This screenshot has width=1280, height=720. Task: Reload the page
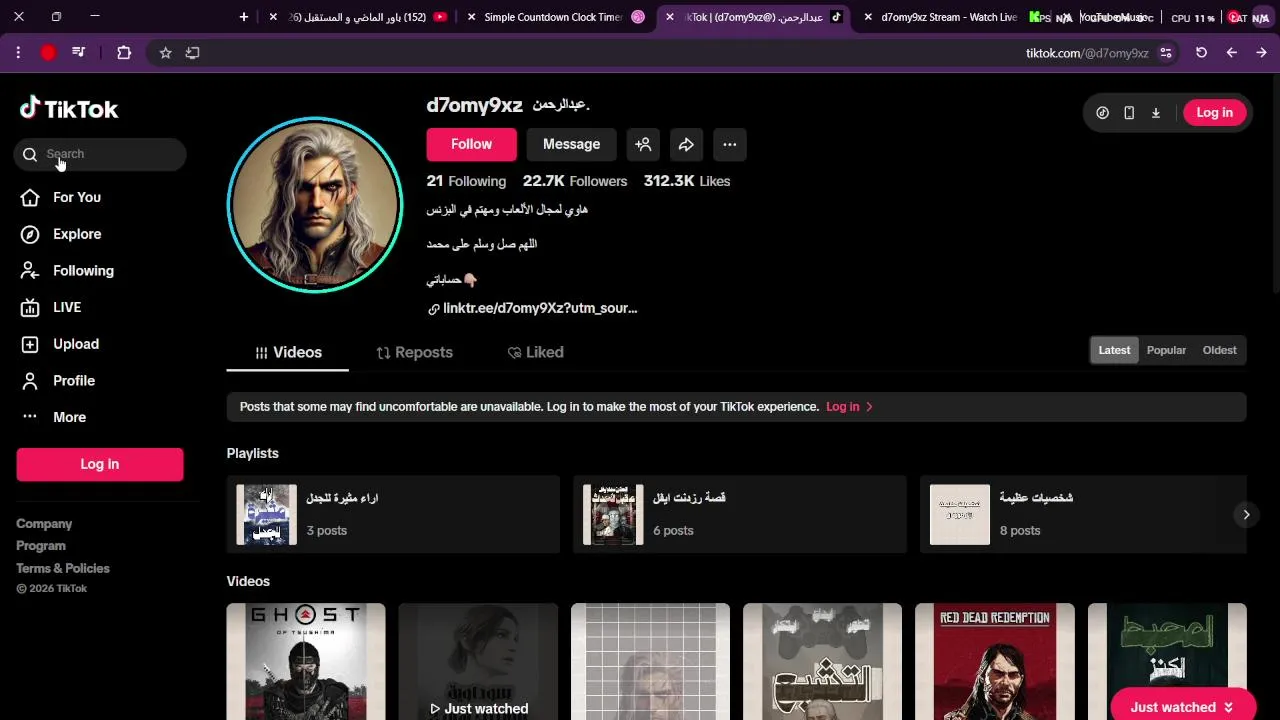(x=1202, y=52)
